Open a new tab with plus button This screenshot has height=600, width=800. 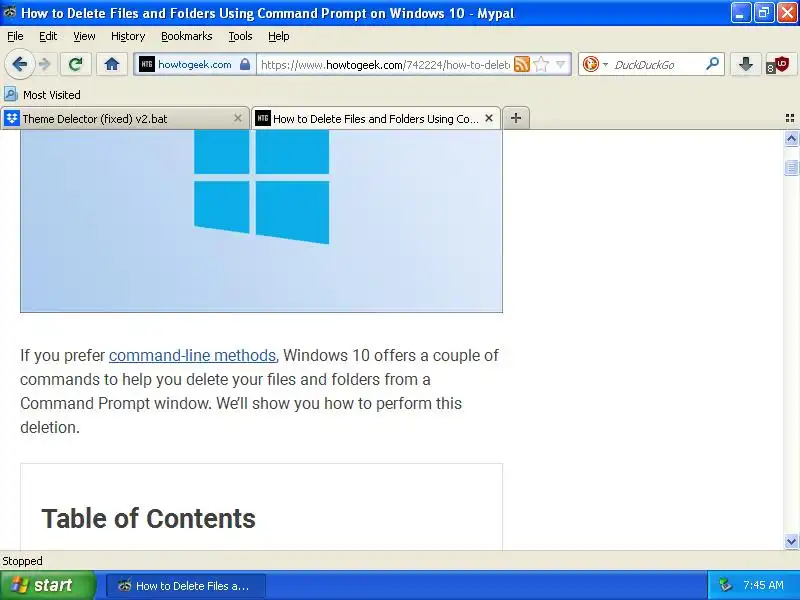pyautogui.click(x=516, y=118)
